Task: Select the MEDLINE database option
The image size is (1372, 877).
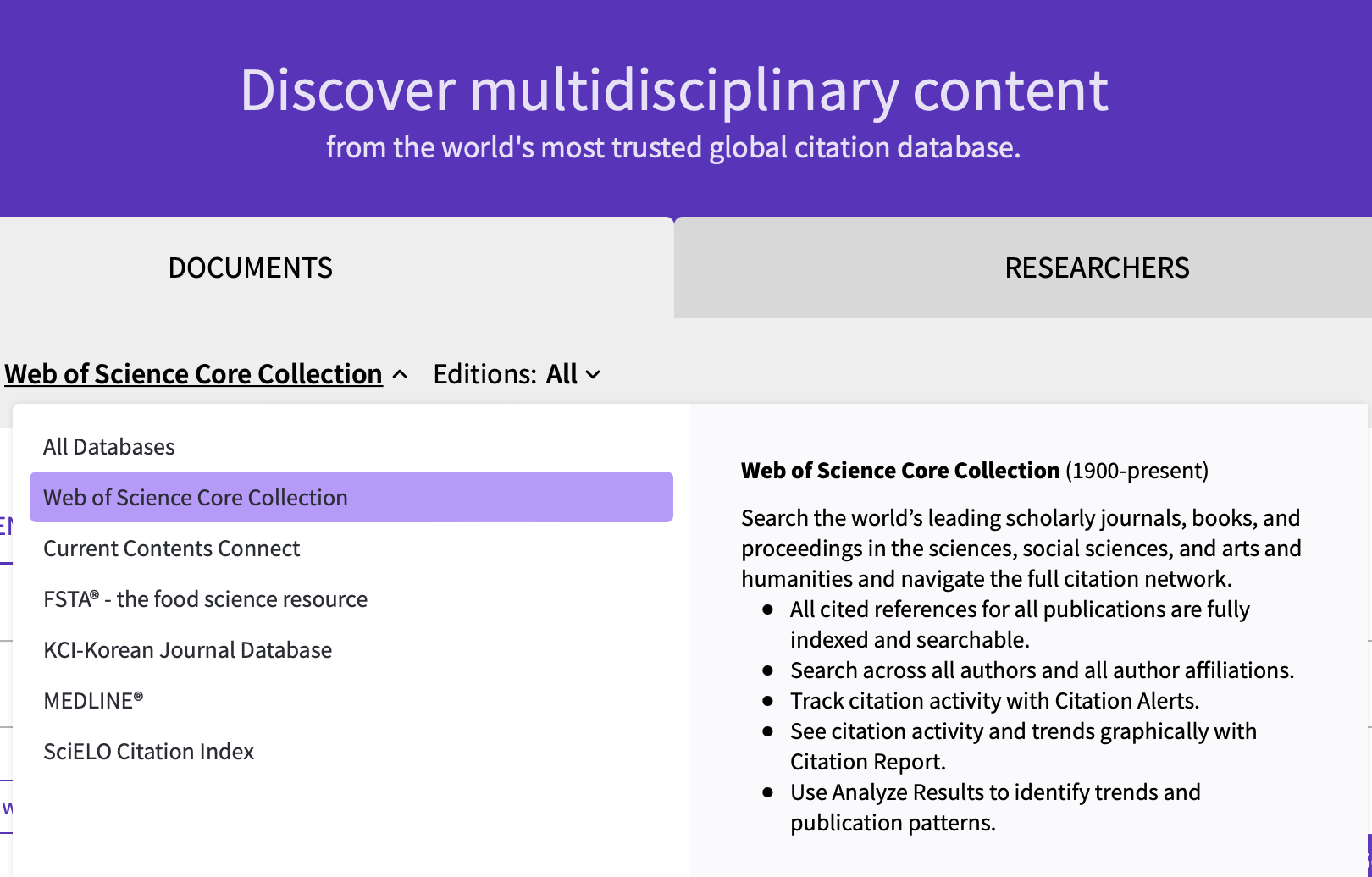Action: tap(93, 701)
